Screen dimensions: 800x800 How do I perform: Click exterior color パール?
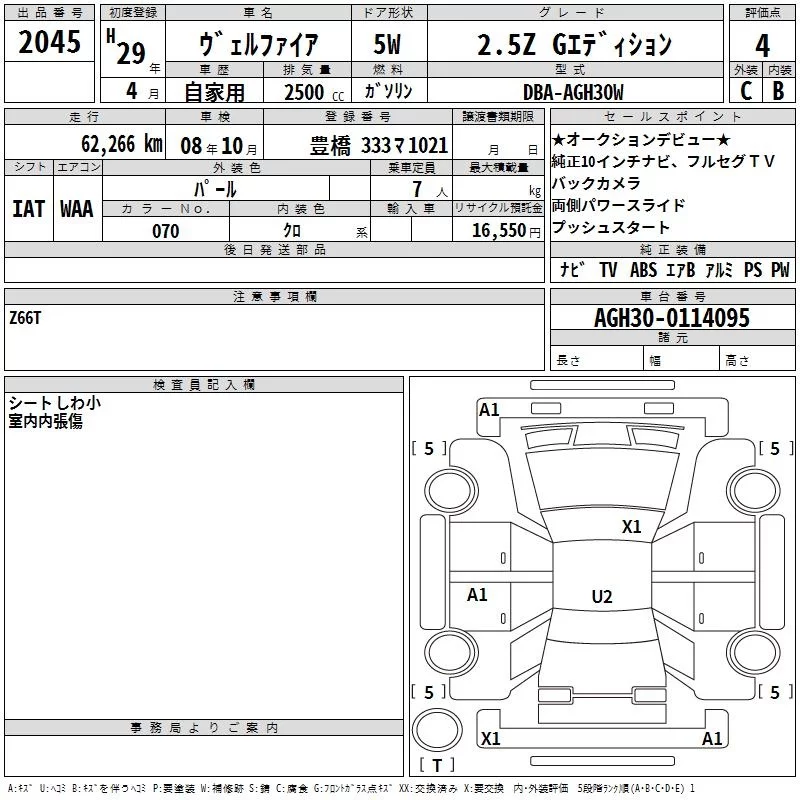215,189
